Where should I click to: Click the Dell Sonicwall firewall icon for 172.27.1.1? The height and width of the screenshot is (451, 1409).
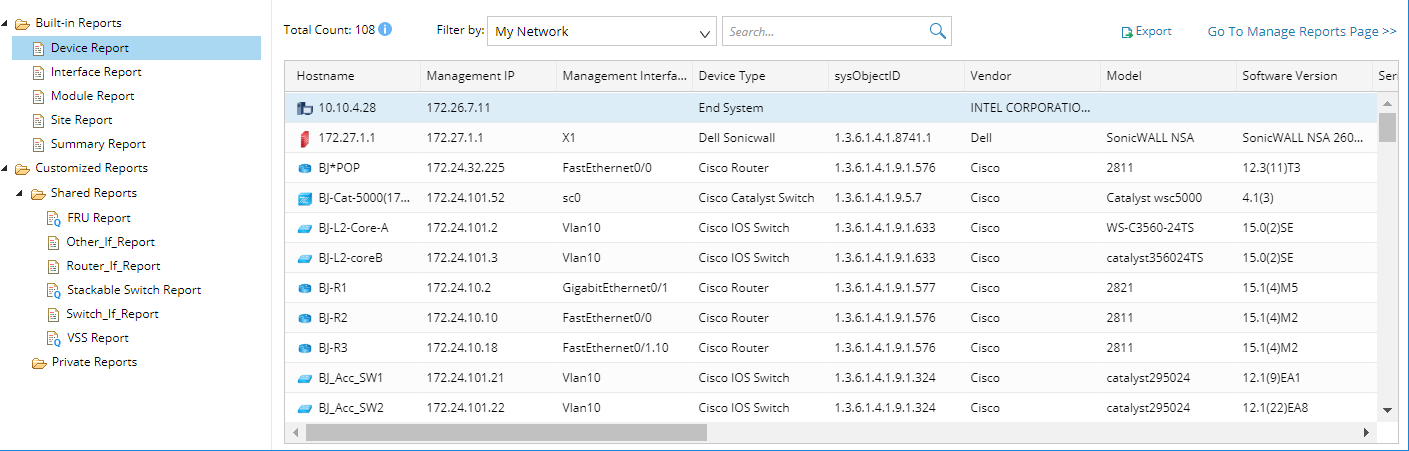pyautogui.click(x=305, y=138)
